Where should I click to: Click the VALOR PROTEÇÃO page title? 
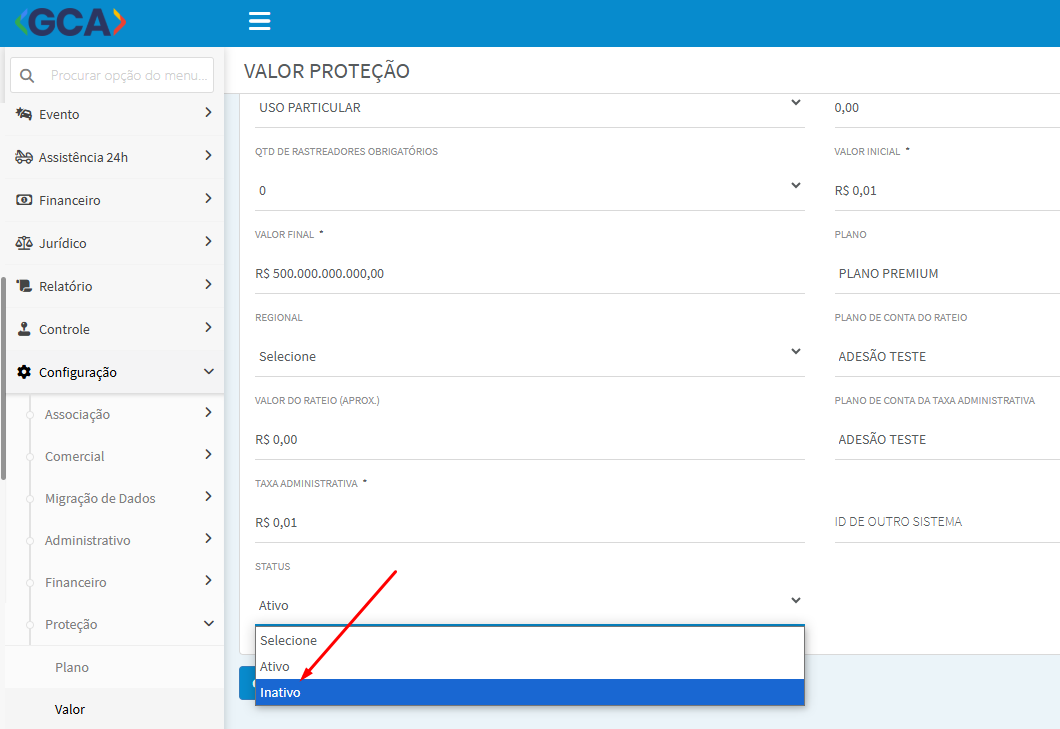327,71
